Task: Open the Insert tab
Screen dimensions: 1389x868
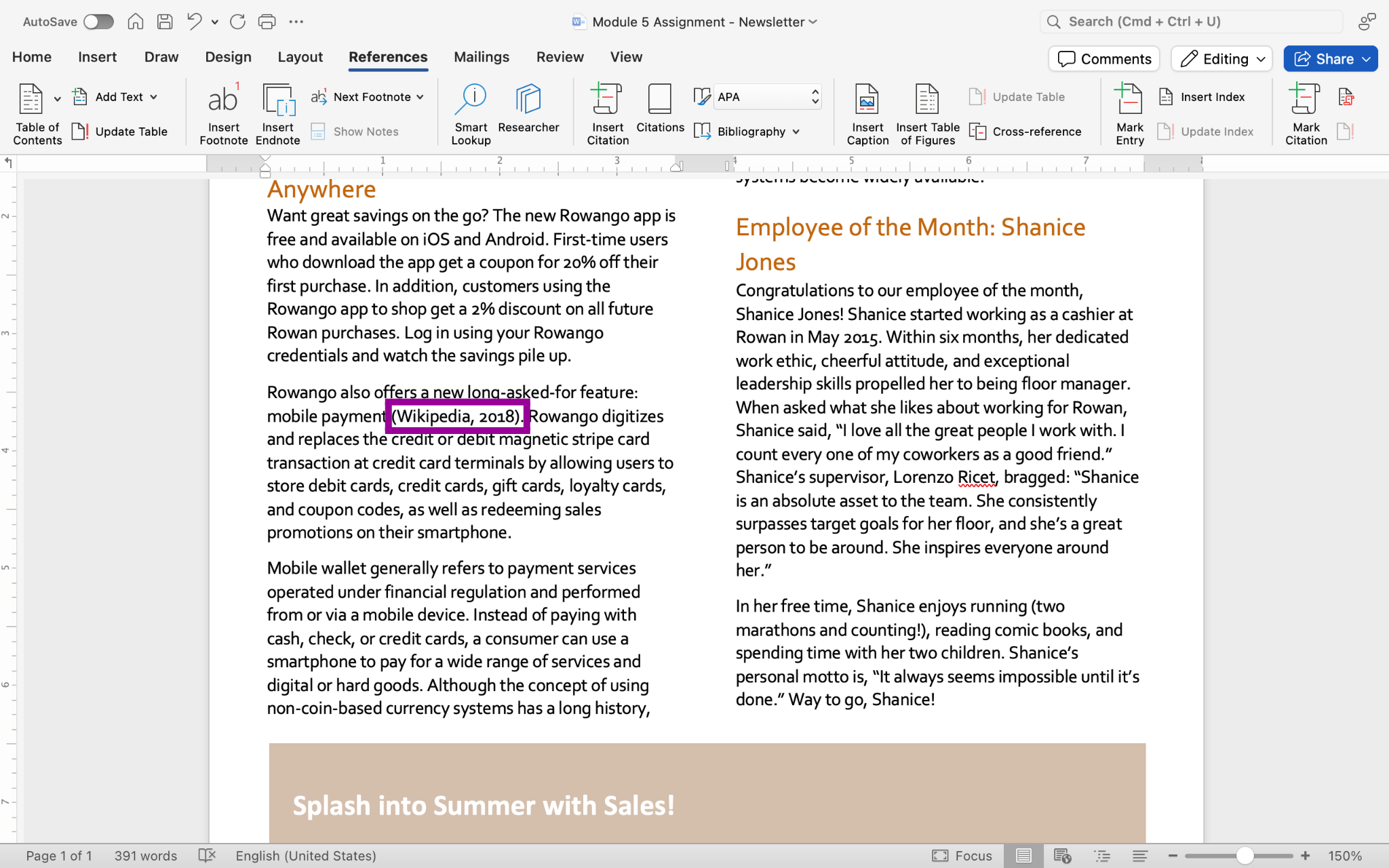Action: pos(97,58)
